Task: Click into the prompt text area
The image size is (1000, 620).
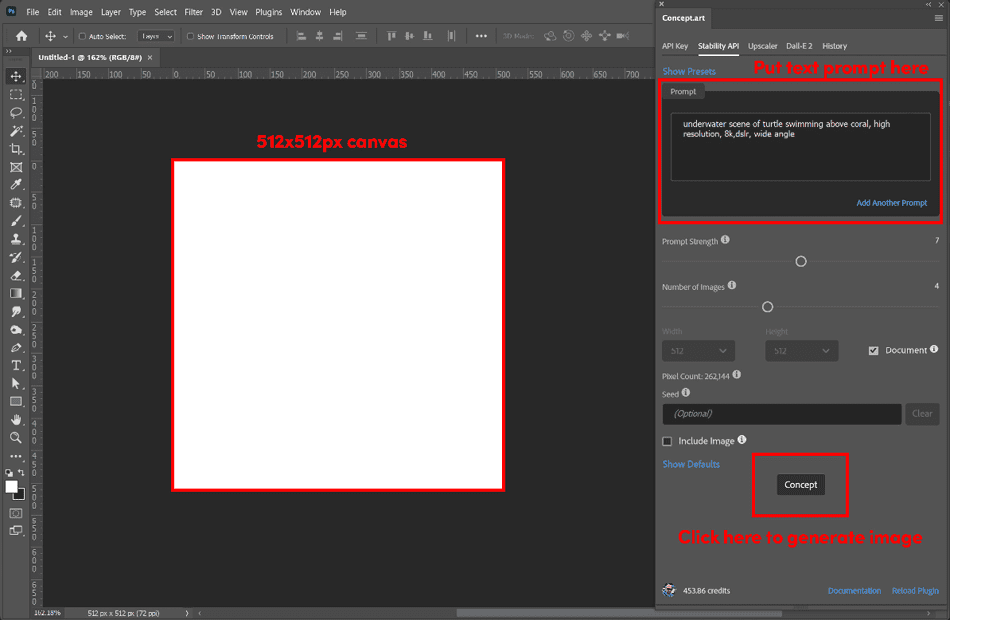Action: 800,147
